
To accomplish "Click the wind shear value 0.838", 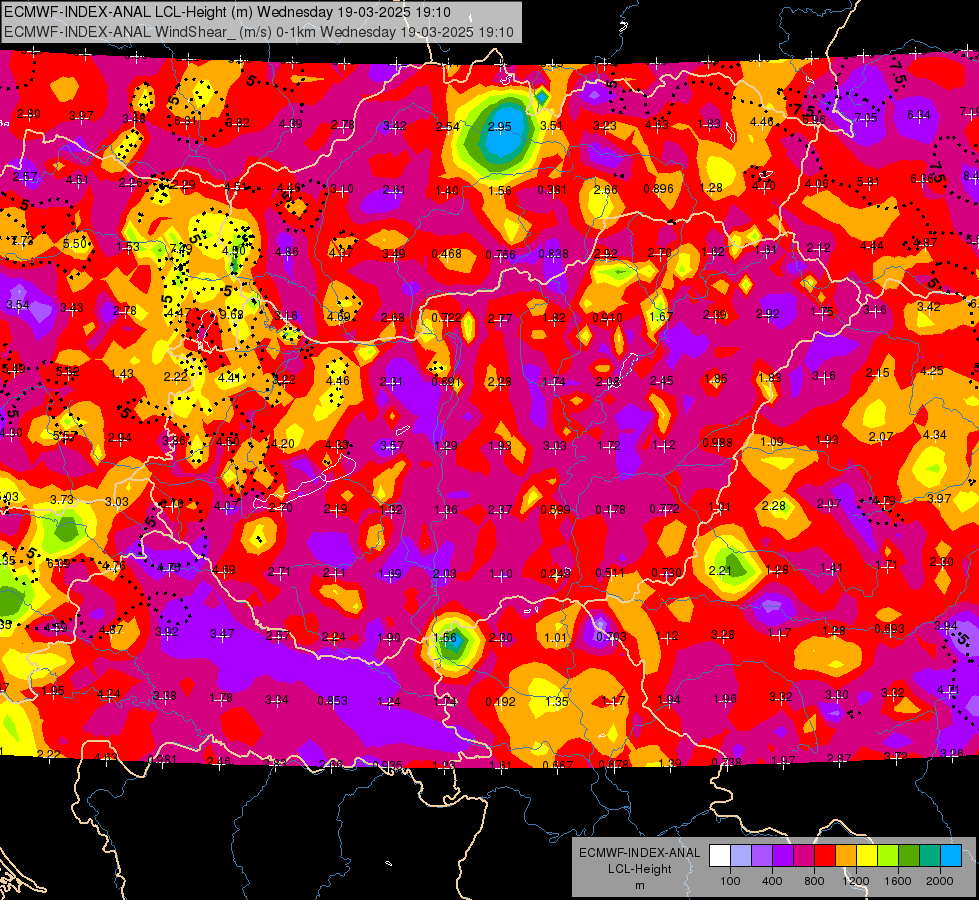I will coord(553,254).
